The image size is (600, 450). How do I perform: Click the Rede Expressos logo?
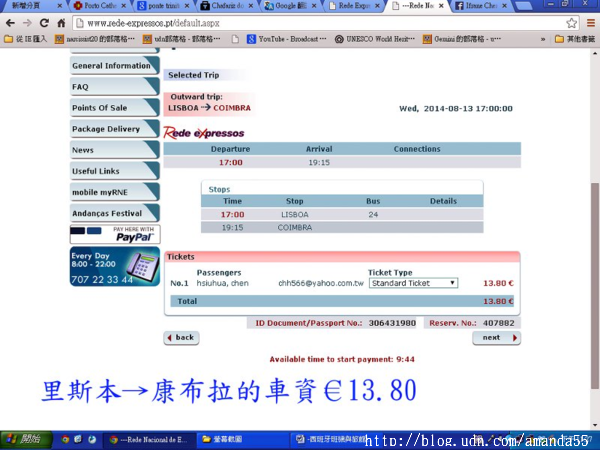[x=203, y=132]
